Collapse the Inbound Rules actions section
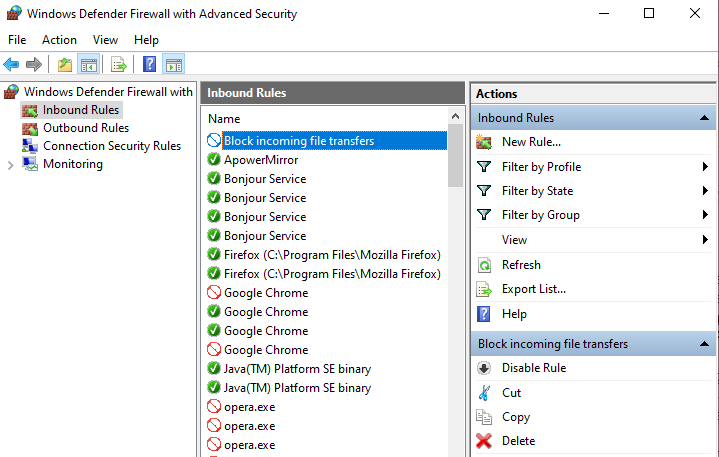The width and height of the screenshot is (719, 457). point(706,119)
